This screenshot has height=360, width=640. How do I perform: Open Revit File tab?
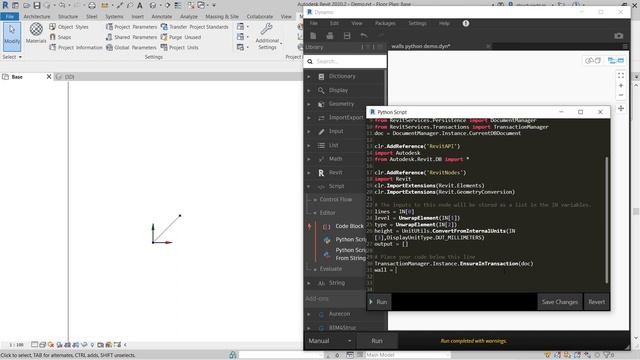point(10,16)
